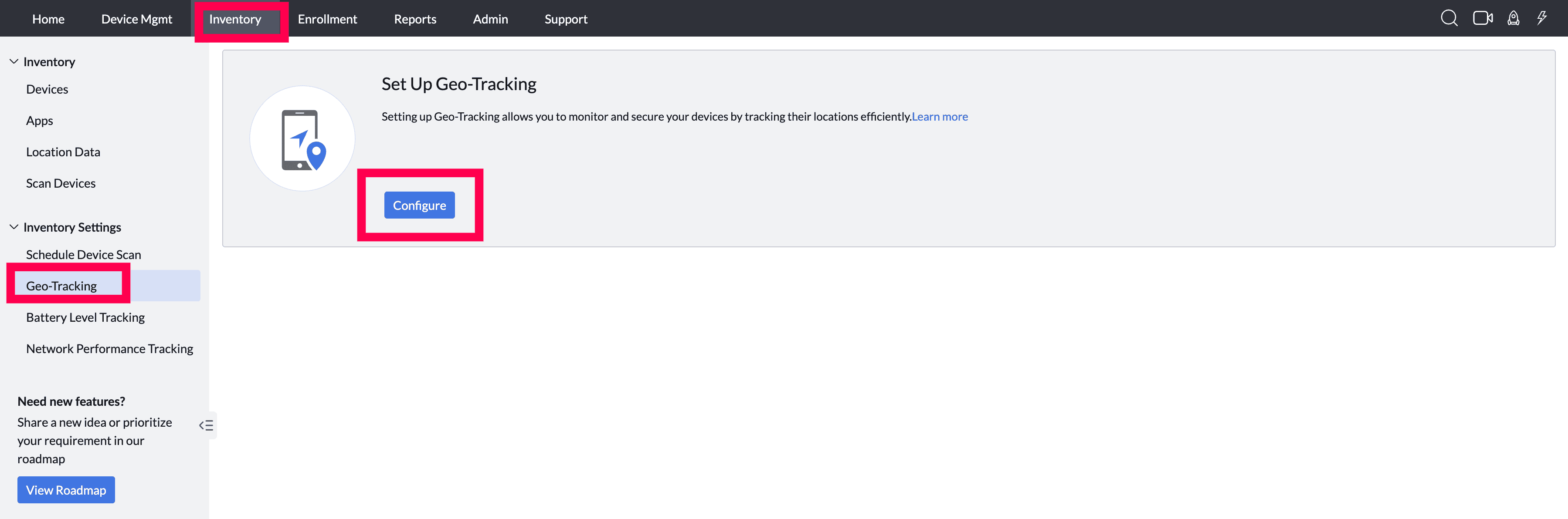Go to the Admin section
1568x519 pixels.
pos(490,19)
